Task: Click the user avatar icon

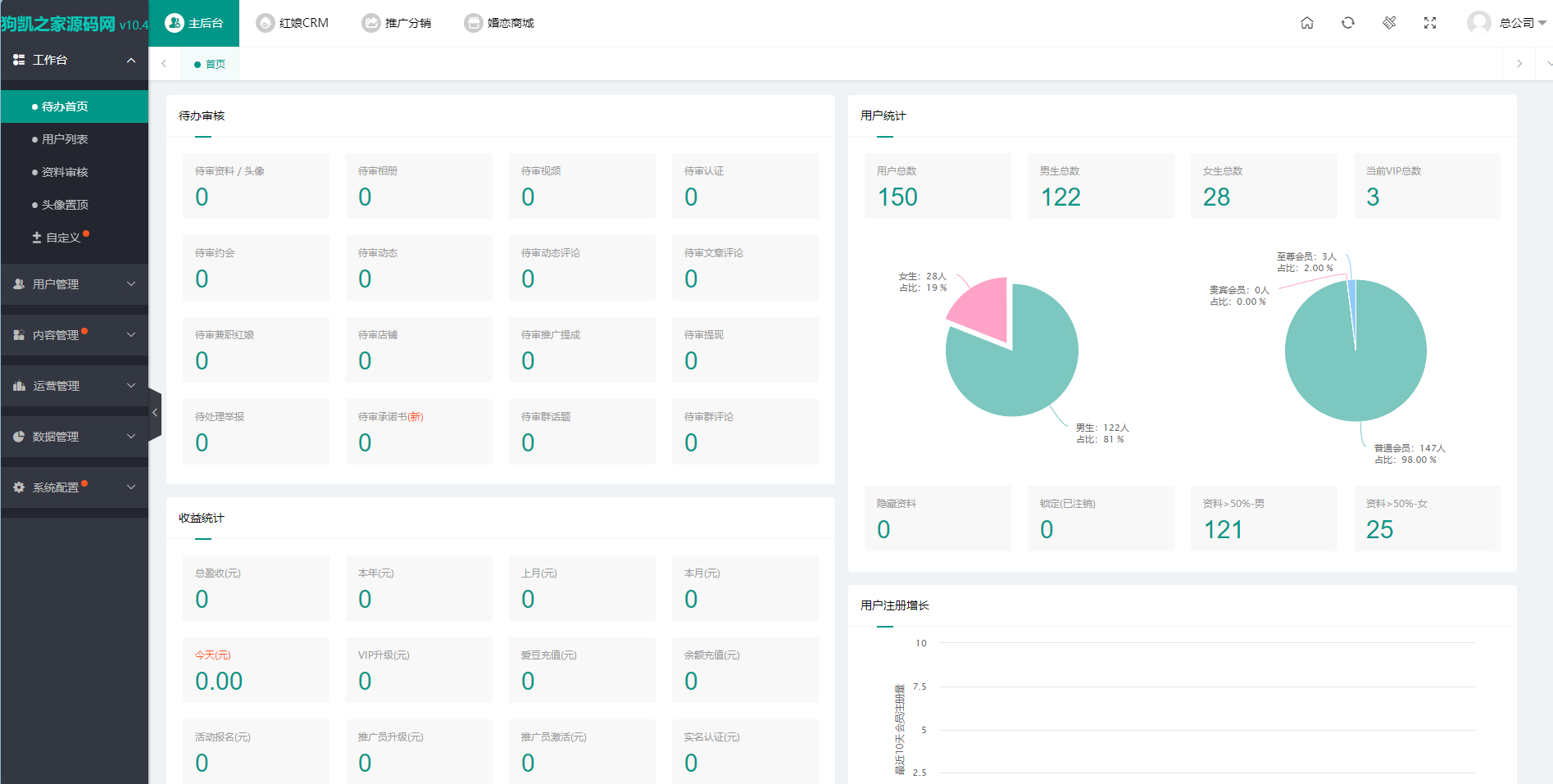Action: tap(1478, 23)
